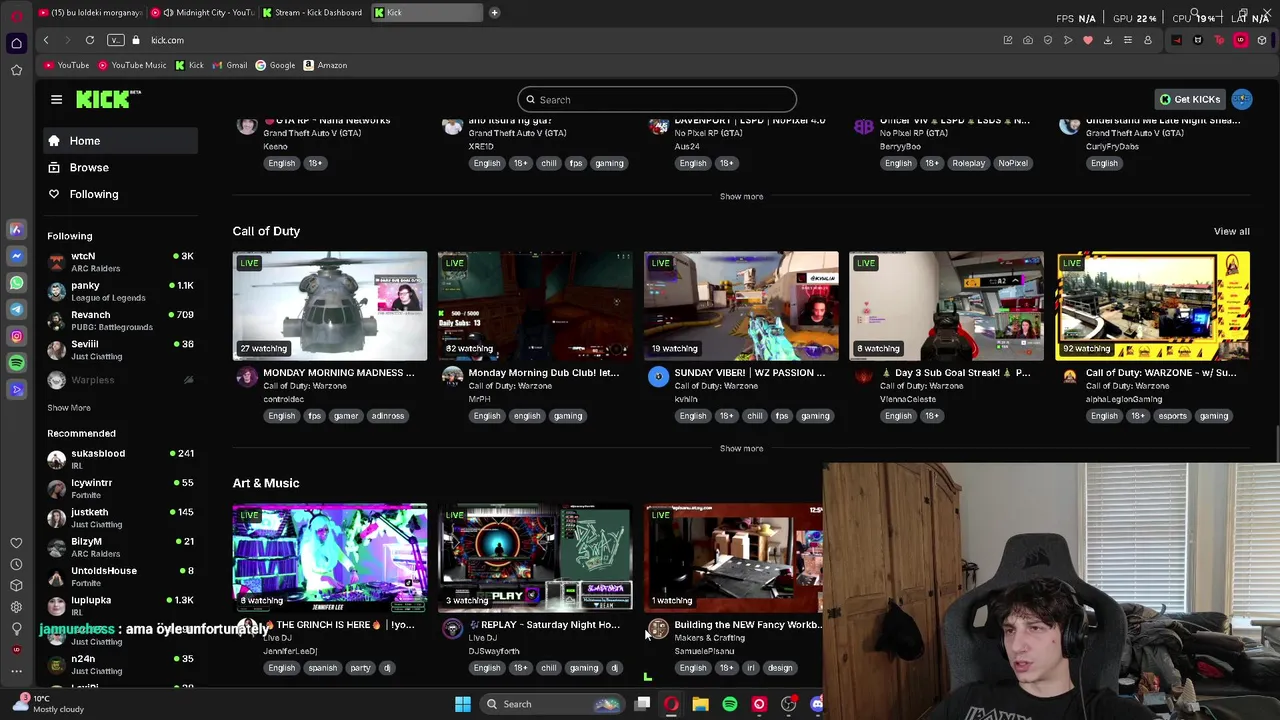Show more GTA streams
This screenshot has width=1280, height=720.
coord(741,196)
